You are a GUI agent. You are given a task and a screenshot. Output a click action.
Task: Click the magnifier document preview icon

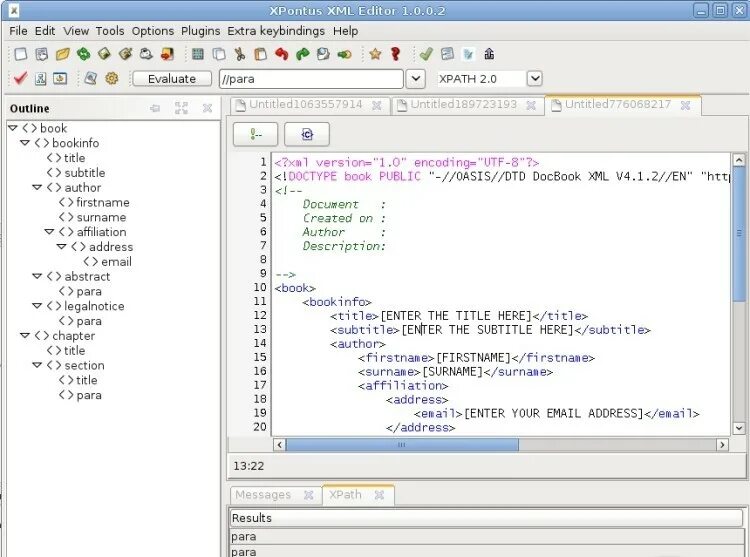tap(90, 78)
